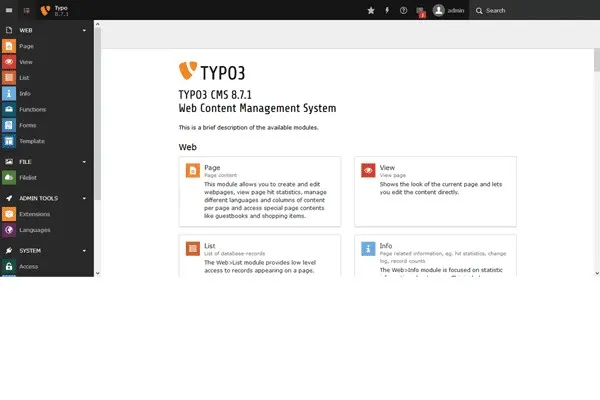Open the flush cache lightning icon
Screen dimensions: 600x400
pyautogui.click(x=387, y=10)
